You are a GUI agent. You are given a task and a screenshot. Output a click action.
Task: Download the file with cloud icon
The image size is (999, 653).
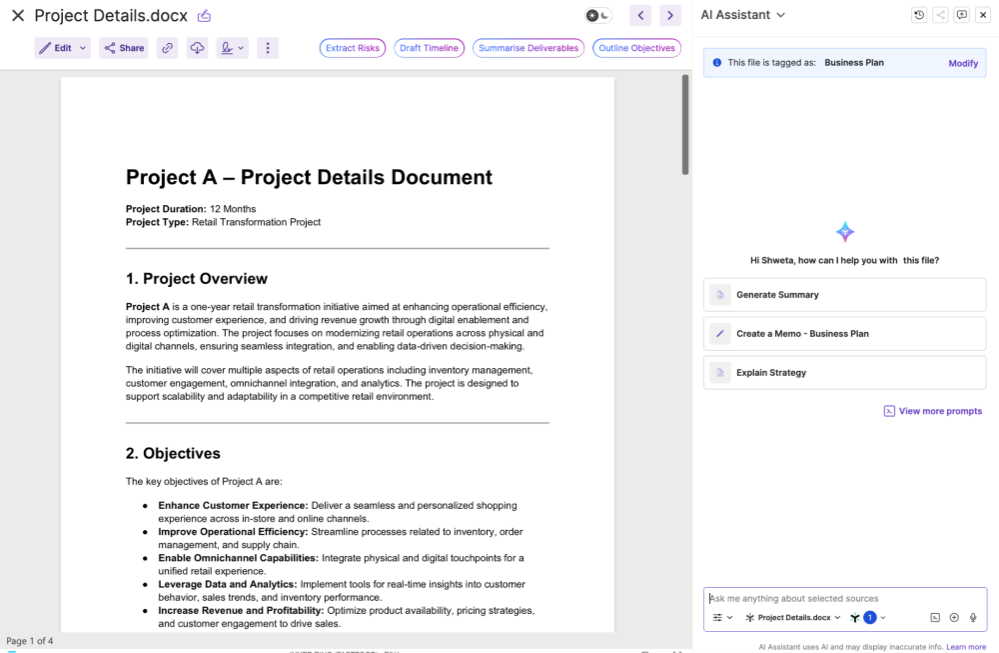click(x=198, y=48)
